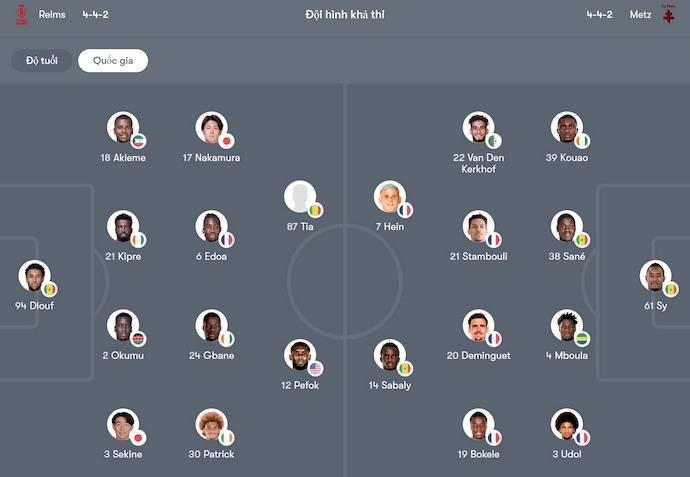Click the Mali flag on Tia
This screenshot has height=477, width=690.
click(x=315, y=211)
